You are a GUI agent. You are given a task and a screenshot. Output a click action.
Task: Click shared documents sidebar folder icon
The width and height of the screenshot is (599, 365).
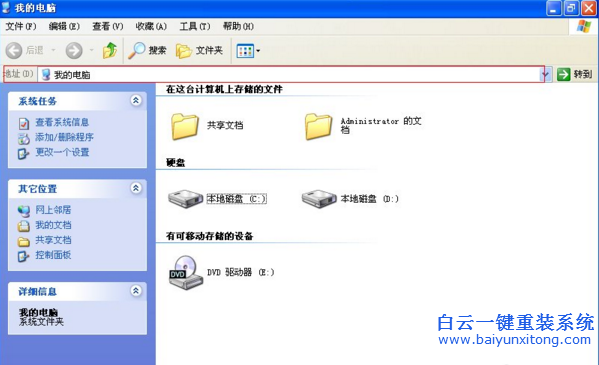pyautogui.click(x=24, y=242)
